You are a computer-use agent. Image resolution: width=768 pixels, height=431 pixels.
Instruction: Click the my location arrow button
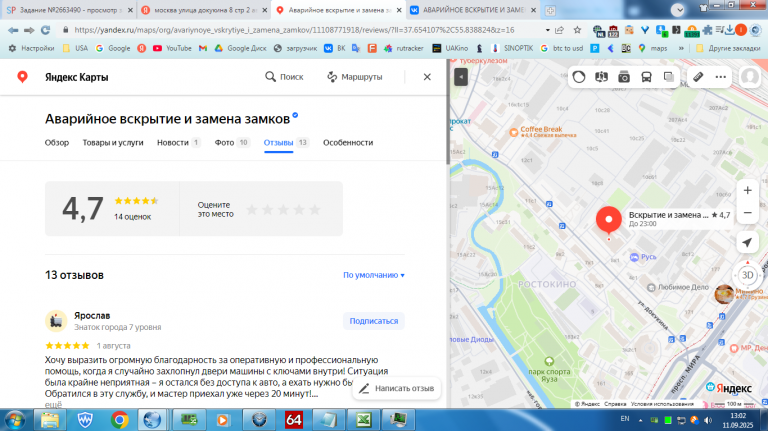[x=747, y=242]
